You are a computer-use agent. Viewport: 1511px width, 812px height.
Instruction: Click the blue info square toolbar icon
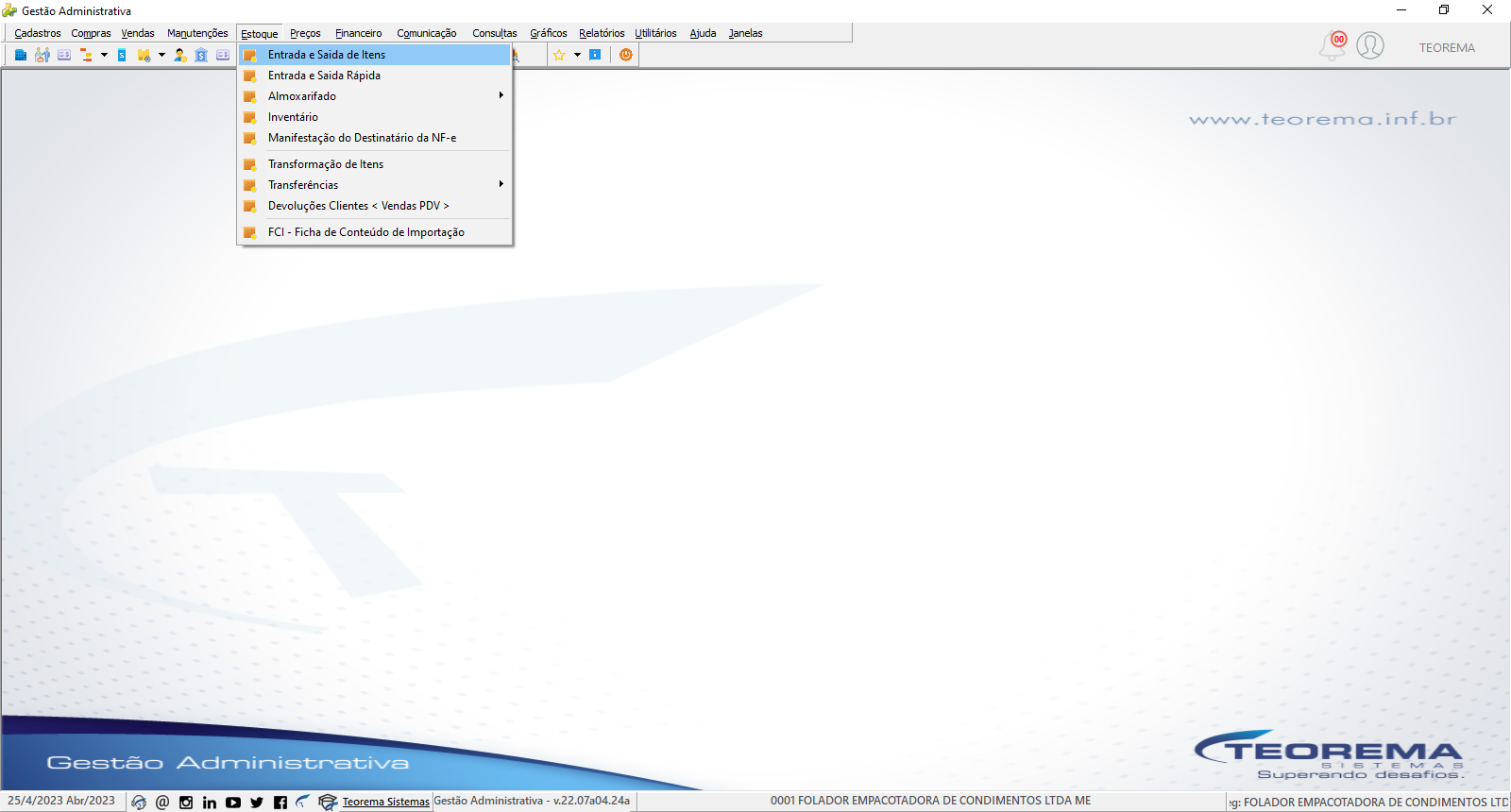(x=595, y=55)
